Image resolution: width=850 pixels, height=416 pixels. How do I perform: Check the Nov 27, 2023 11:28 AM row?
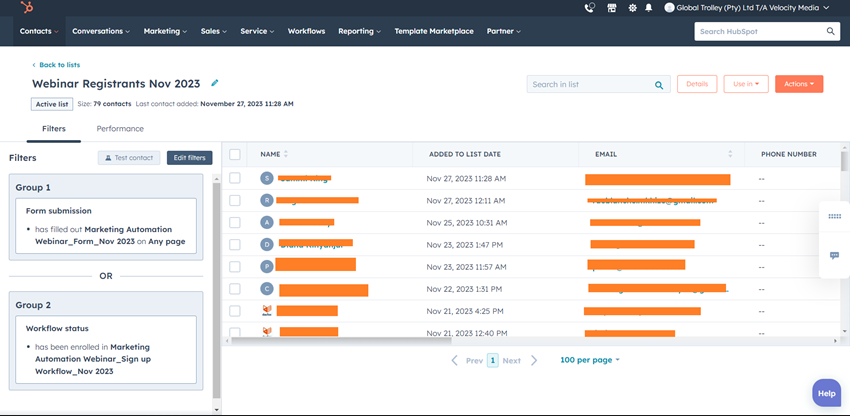235,178
